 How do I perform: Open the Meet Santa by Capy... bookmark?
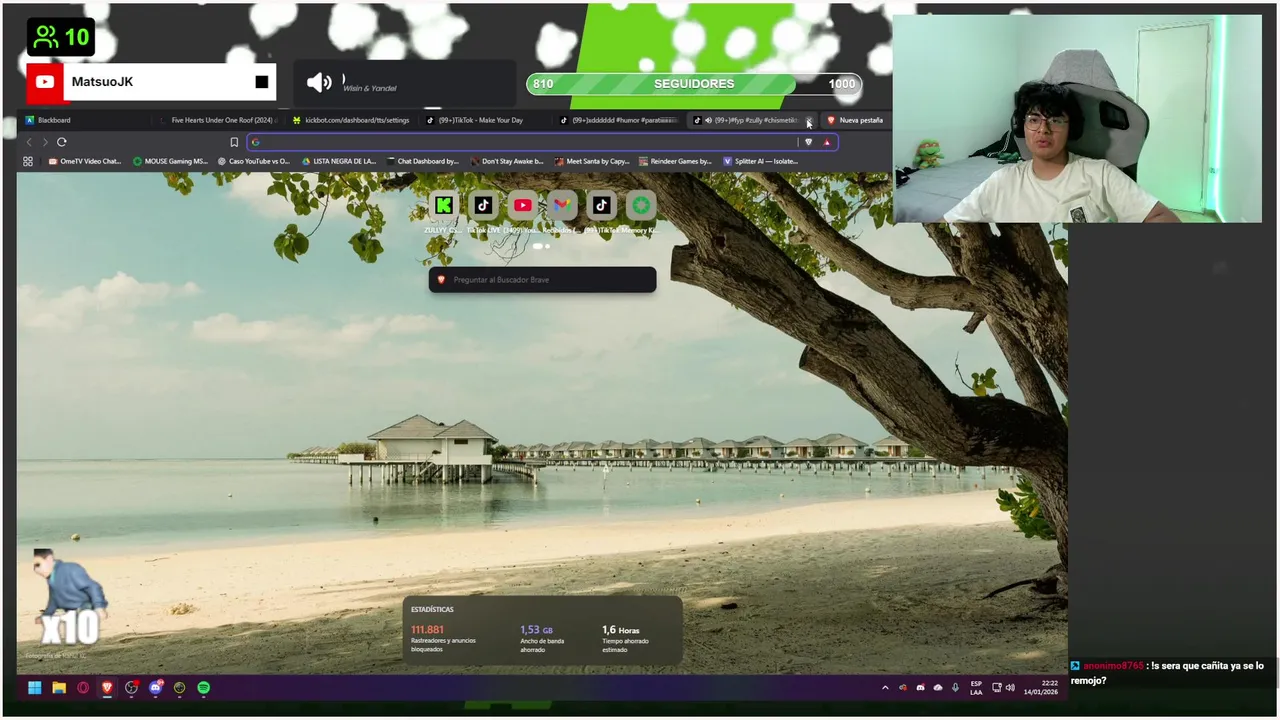click(x=592, y=161)
